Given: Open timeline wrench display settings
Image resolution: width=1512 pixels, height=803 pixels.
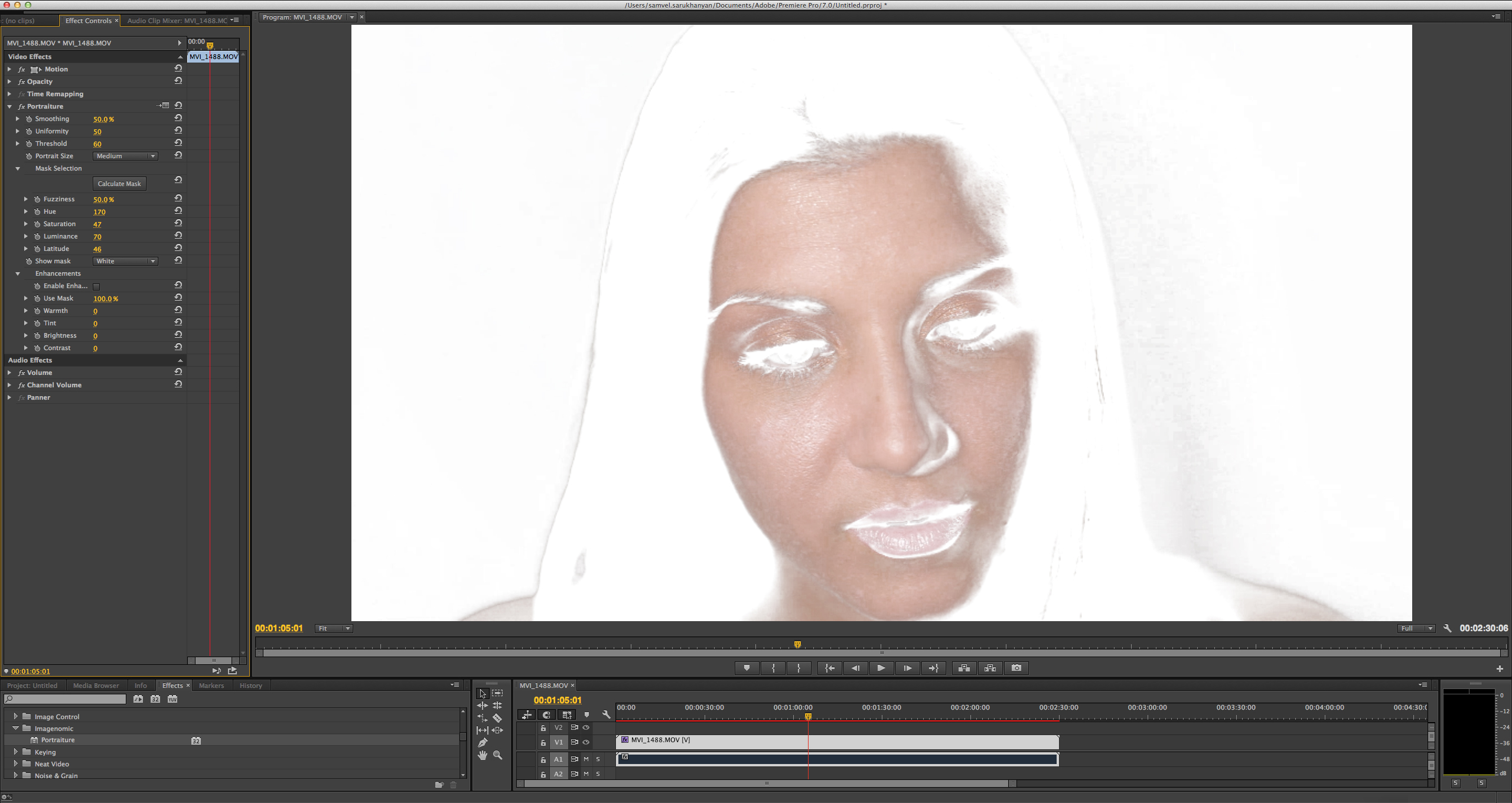Looking at the screenshot, I should click(x=606, y=715).
